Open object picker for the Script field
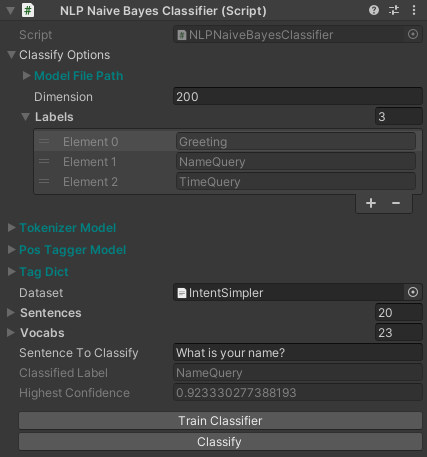This screenshot has height=457, width=427. 413,34
